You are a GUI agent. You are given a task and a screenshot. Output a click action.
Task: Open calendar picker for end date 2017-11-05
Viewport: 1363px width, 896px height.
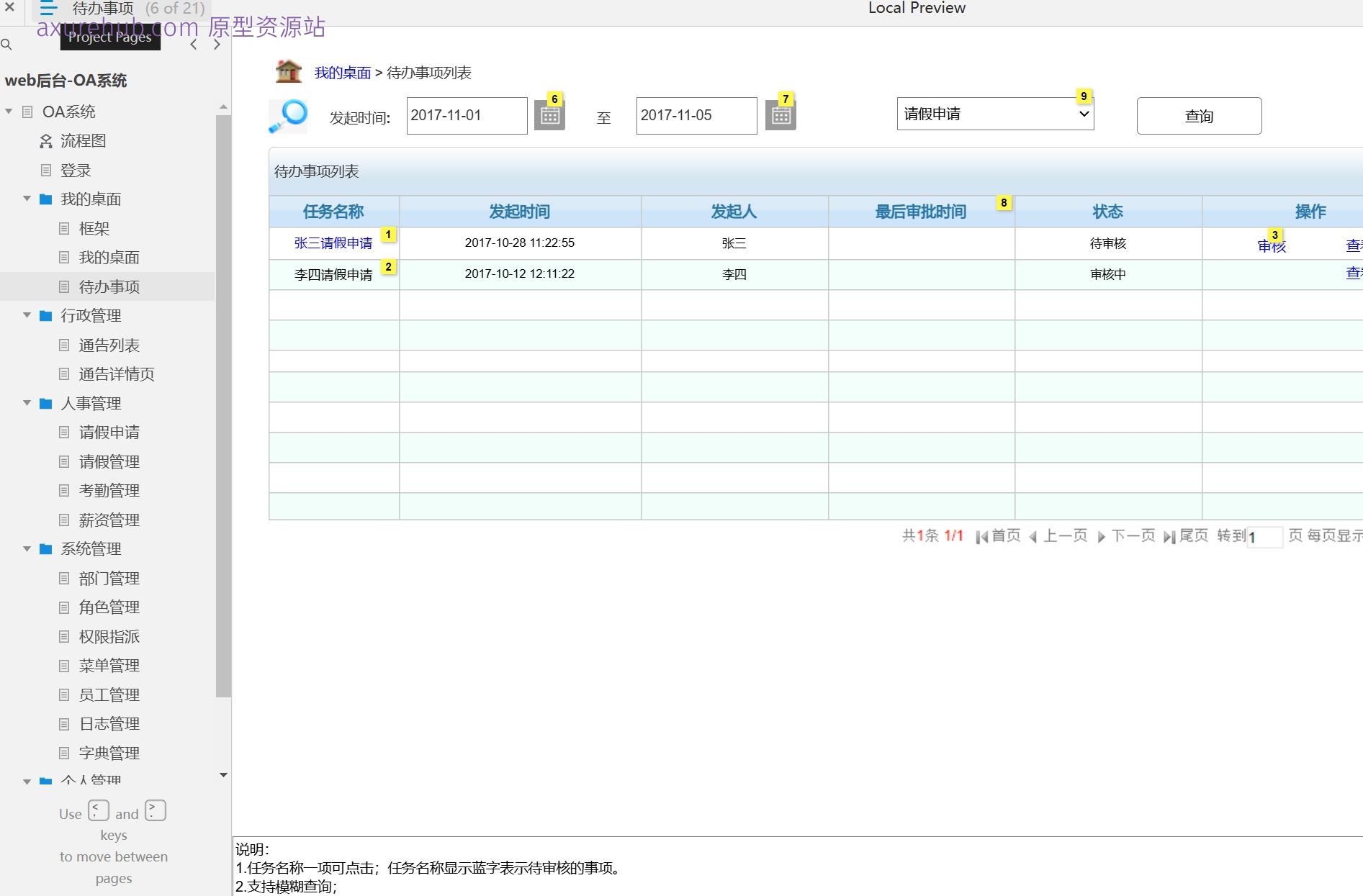coord(781,115)
